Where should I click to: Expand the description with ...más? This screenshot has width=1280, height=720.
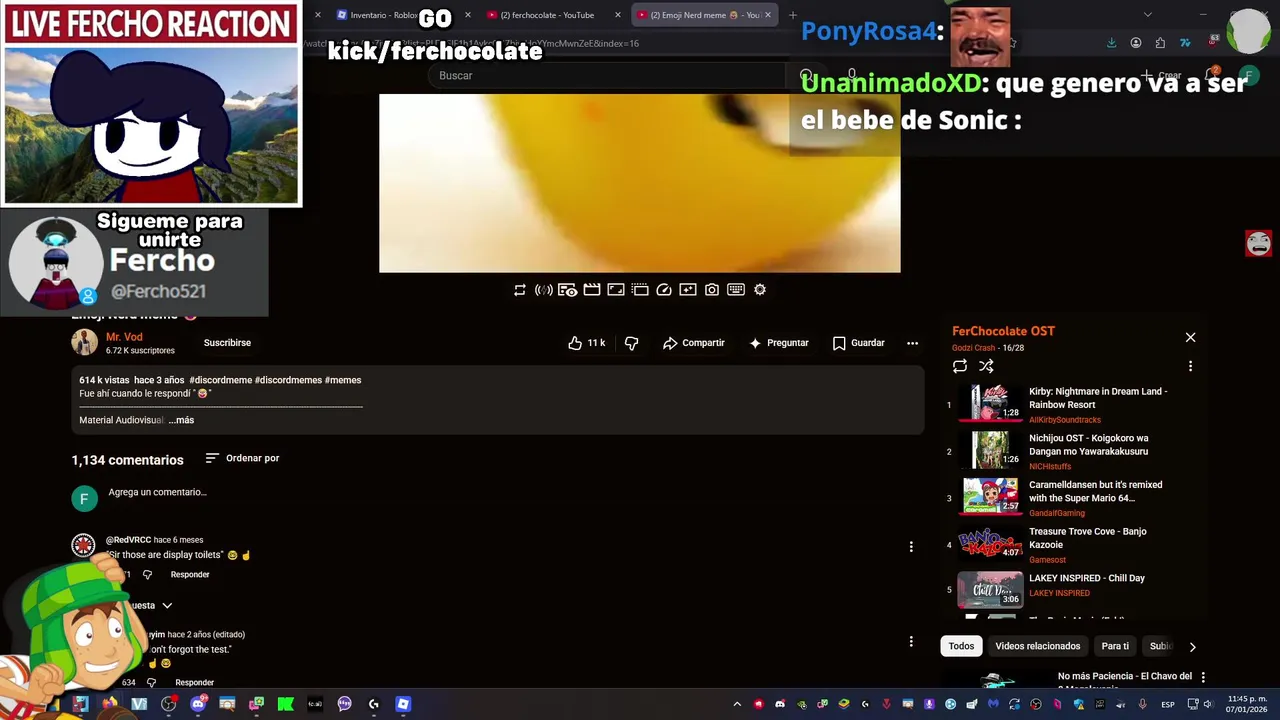click(181, 420)
